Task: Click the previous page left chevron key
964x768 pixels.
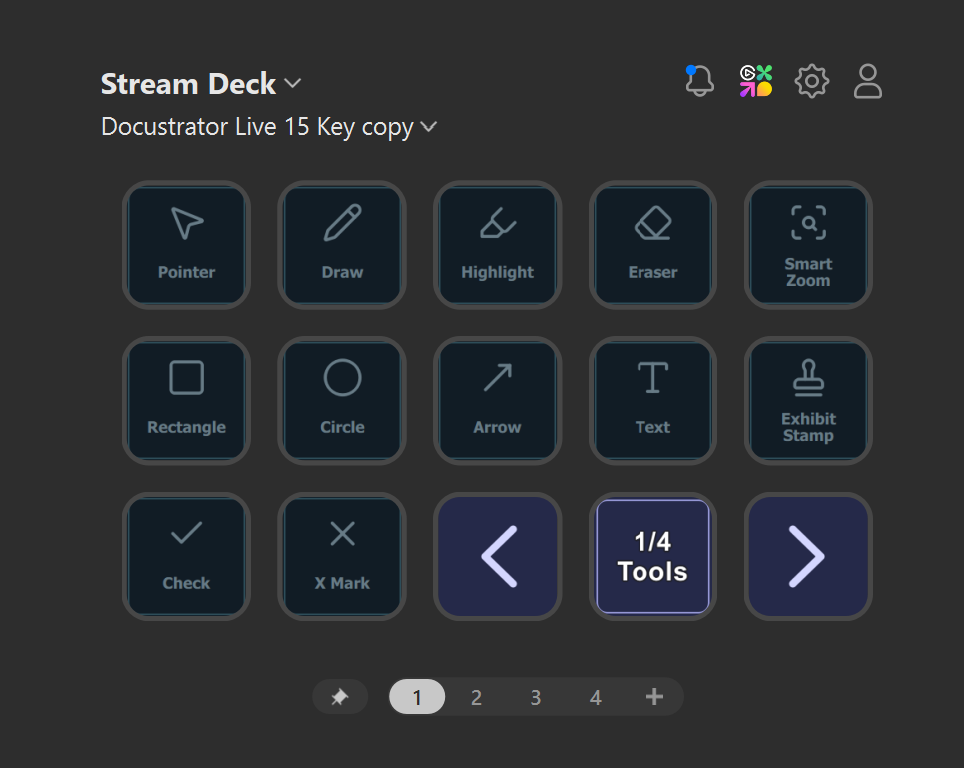Action: pos(497,556)
